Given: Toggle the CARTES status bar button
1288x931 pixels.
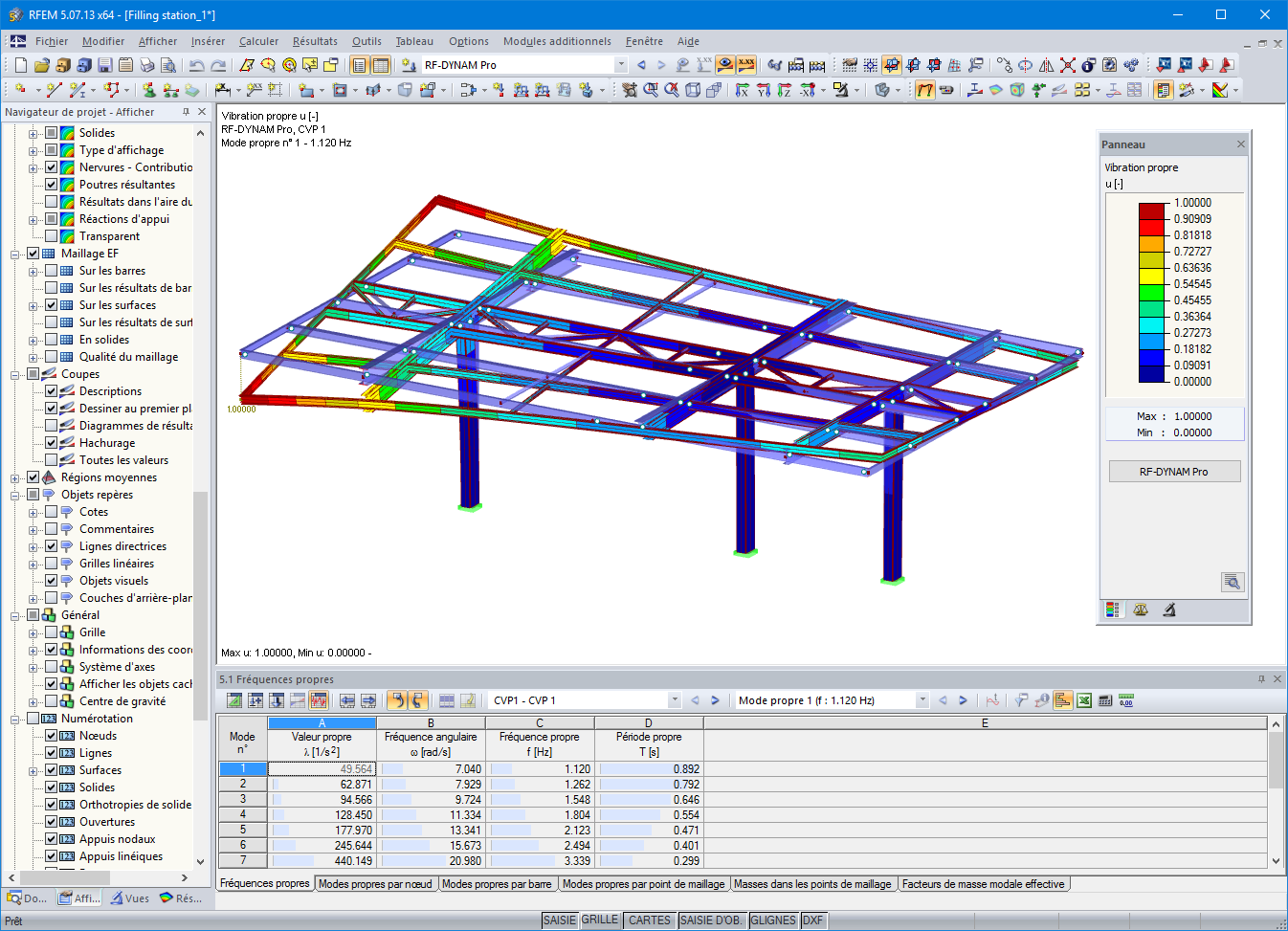Looking at the screenshot, I should pos(649,920).
